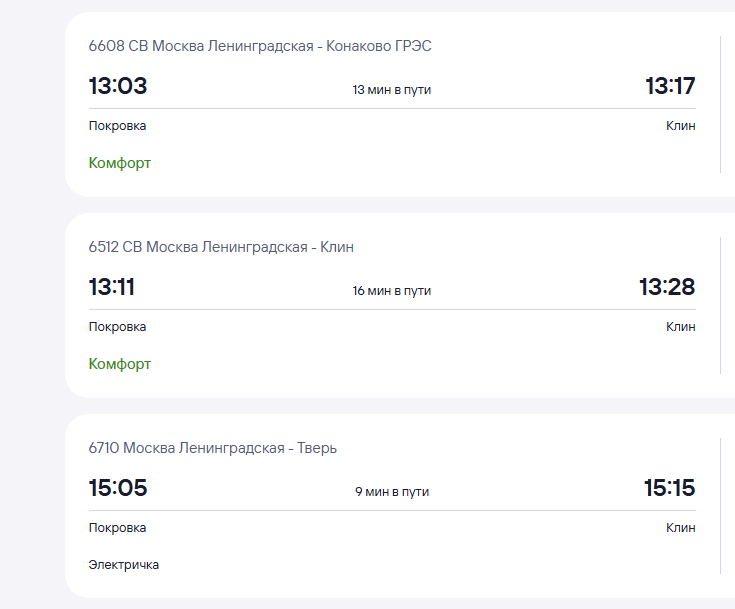Click the "13 мин в пути" duration
Screen dimensions: 735x609
(x=392, y=90)
